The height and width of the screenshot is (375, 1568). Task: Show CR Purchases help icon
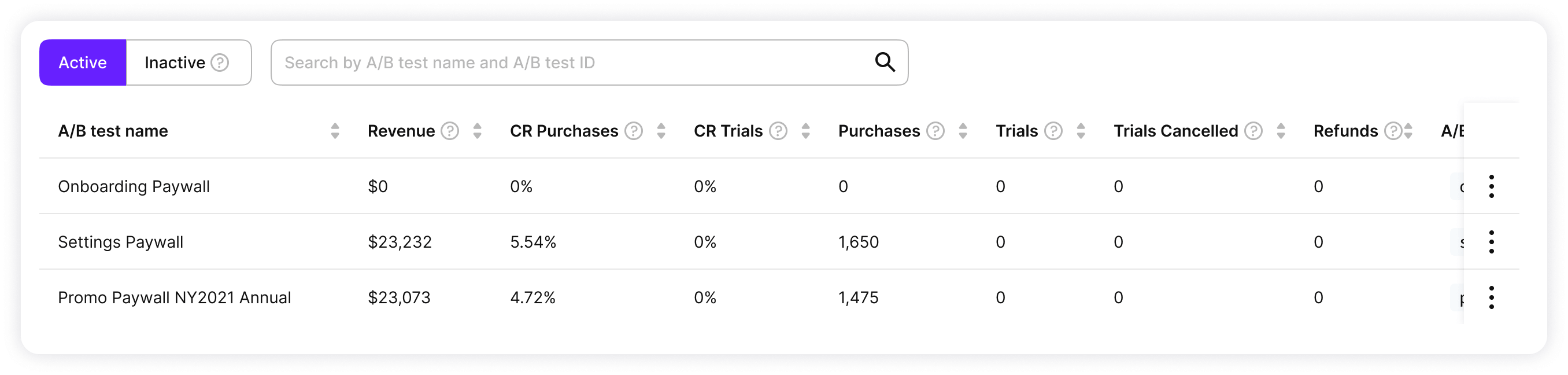[634, 131]
